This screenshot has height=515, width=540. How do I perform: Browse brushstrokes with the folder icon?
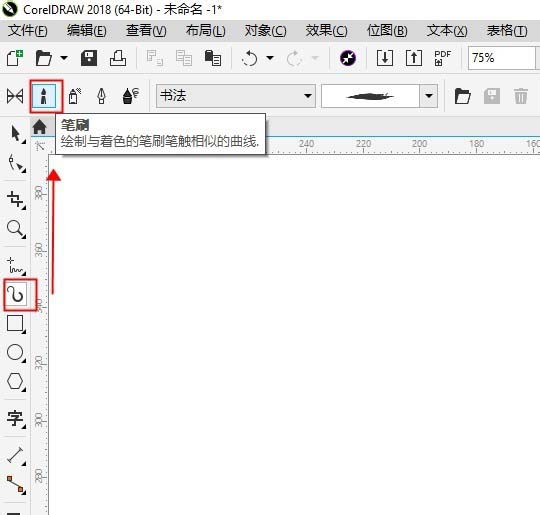click(x=463, y=96)
